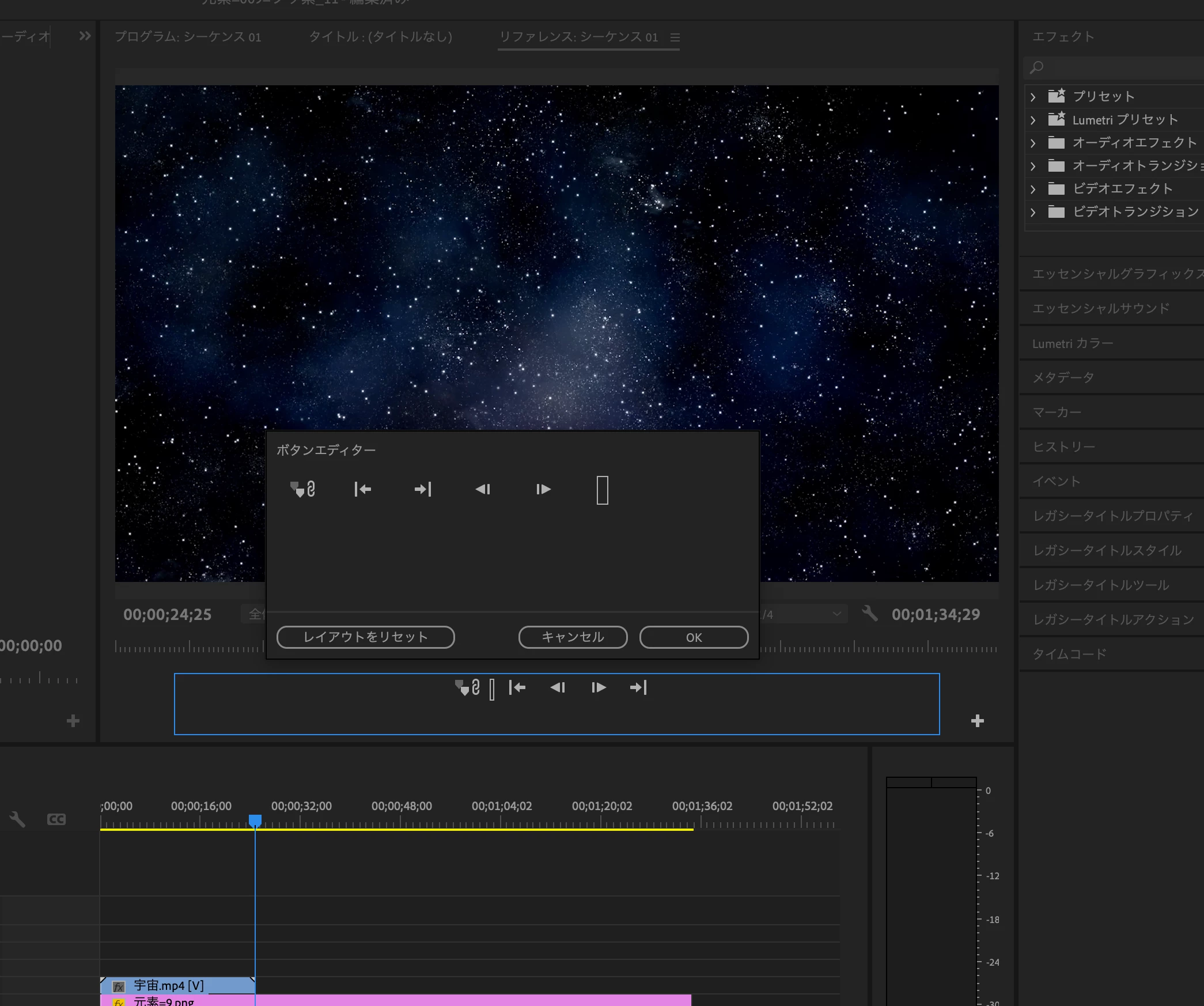This screenshot has height=1006, width=1204.
Task: Reset layout with レイアウトをリセット button
Action: click(366, 637)
